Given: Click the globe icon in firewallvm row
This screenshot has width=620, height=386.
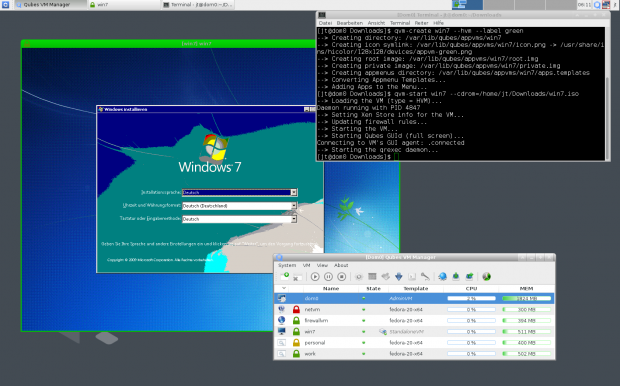Looking at the screenshot, I should click(x=282, y=320).
